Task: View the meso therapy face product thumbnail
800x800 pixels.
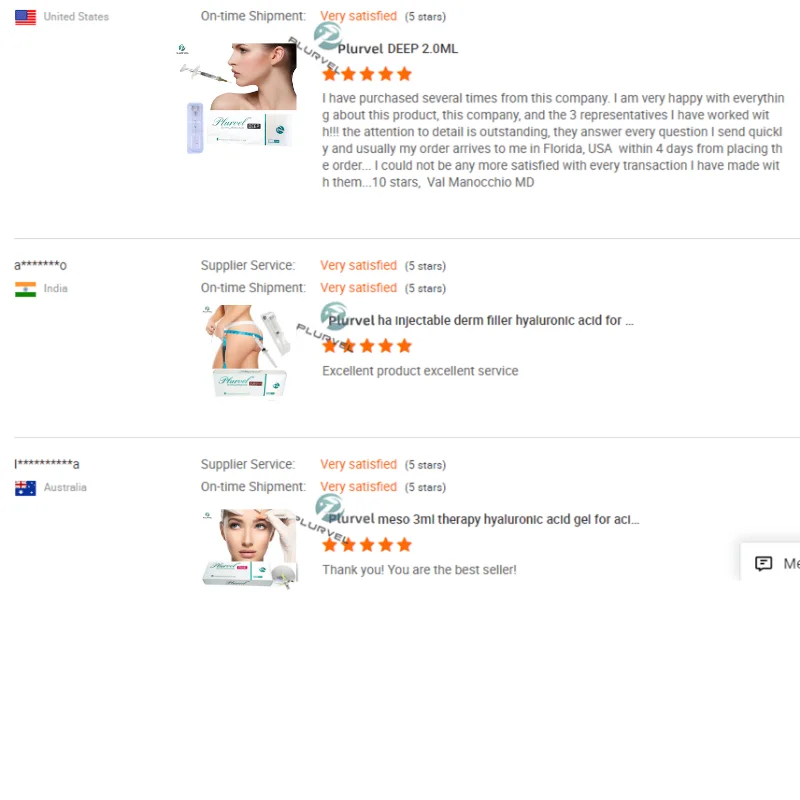Action: click(249, 549)
